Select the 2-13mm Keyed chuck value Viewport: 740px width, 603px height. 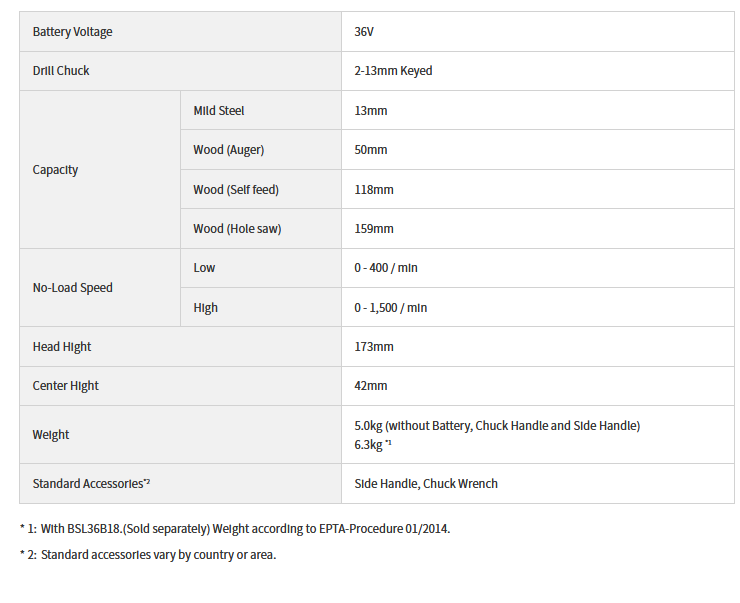393,71
